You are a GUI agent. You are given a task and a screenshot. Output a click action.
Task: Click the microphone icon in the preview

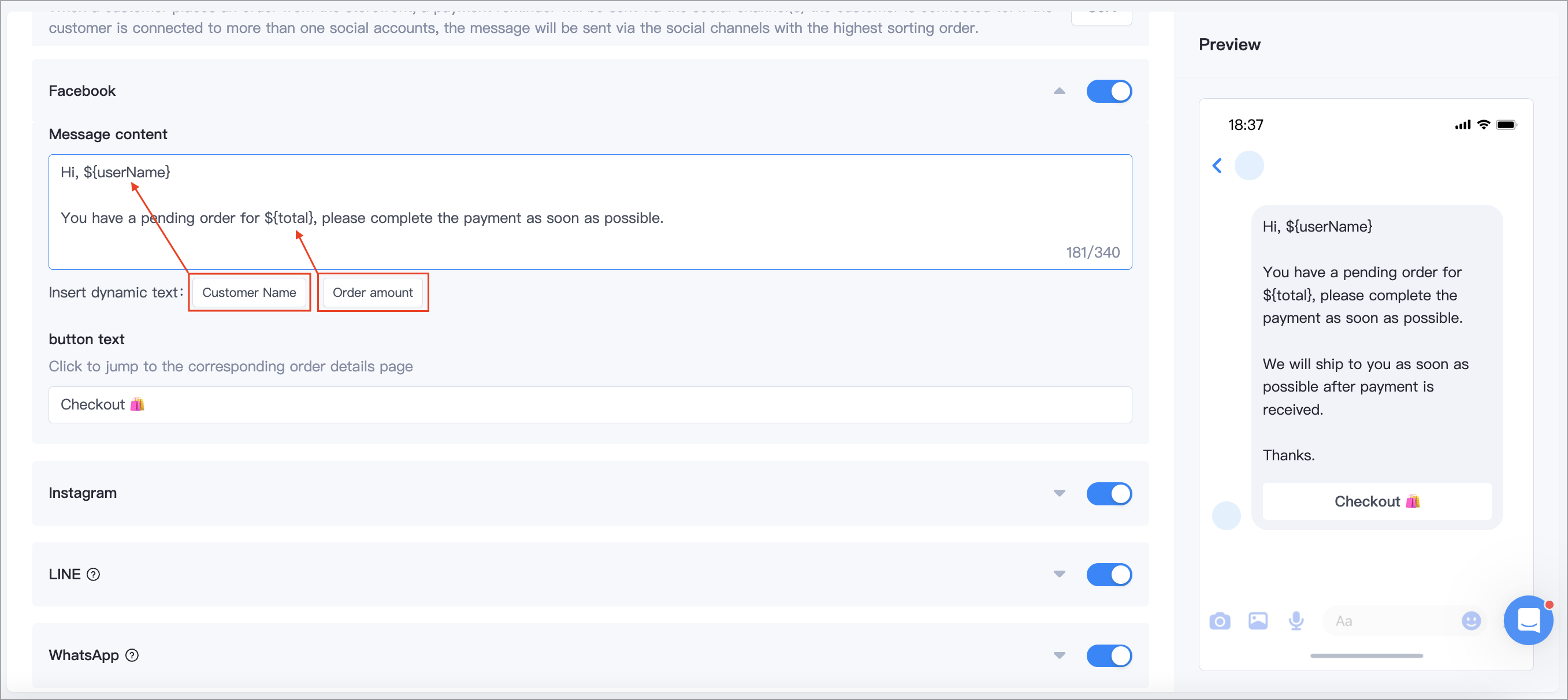pos(1296,621)
